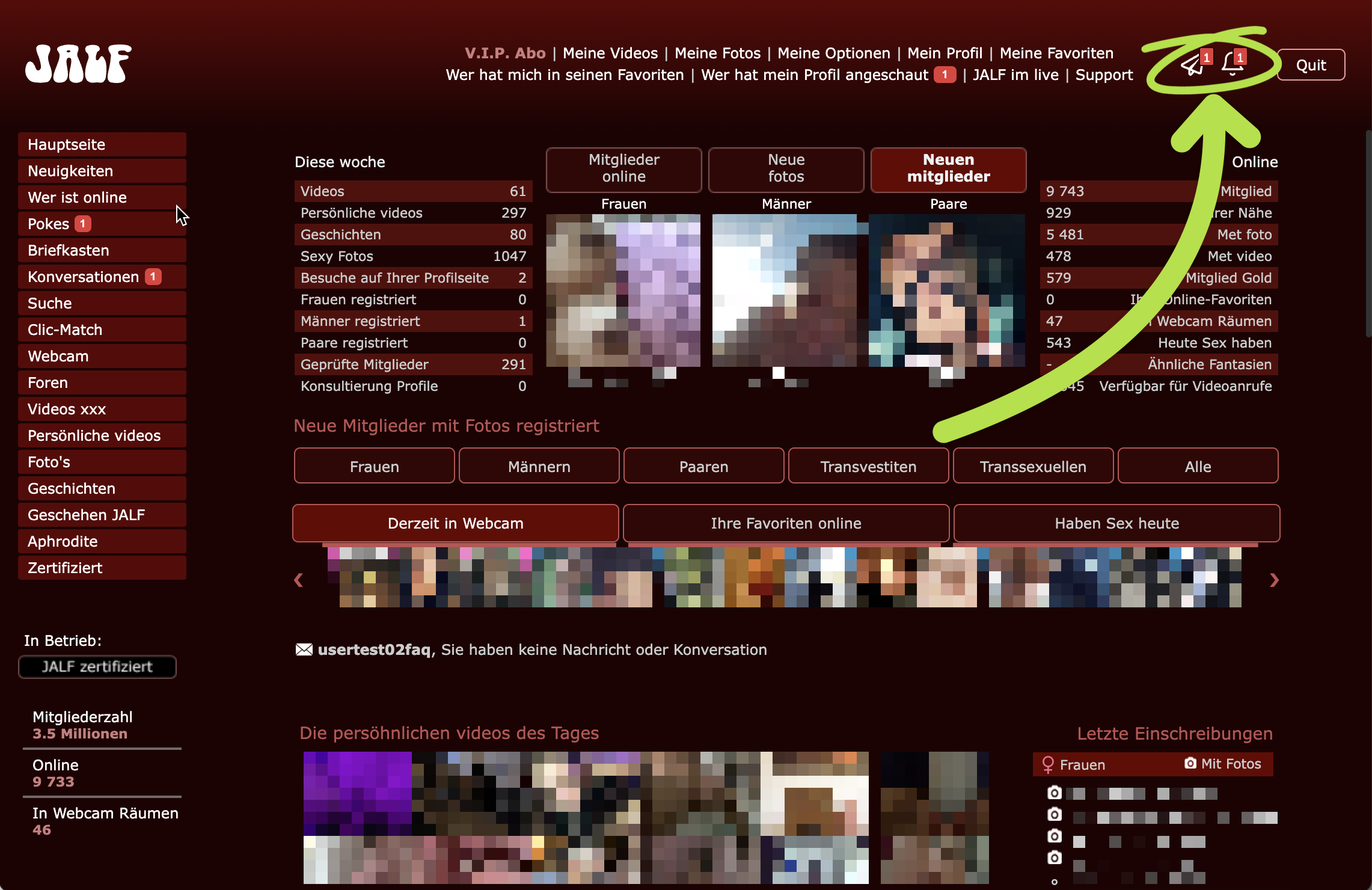Screen dimensions: 1372x890
Task: Open Wer hat mich in seinen Favoriten
Action: (565, 75)
